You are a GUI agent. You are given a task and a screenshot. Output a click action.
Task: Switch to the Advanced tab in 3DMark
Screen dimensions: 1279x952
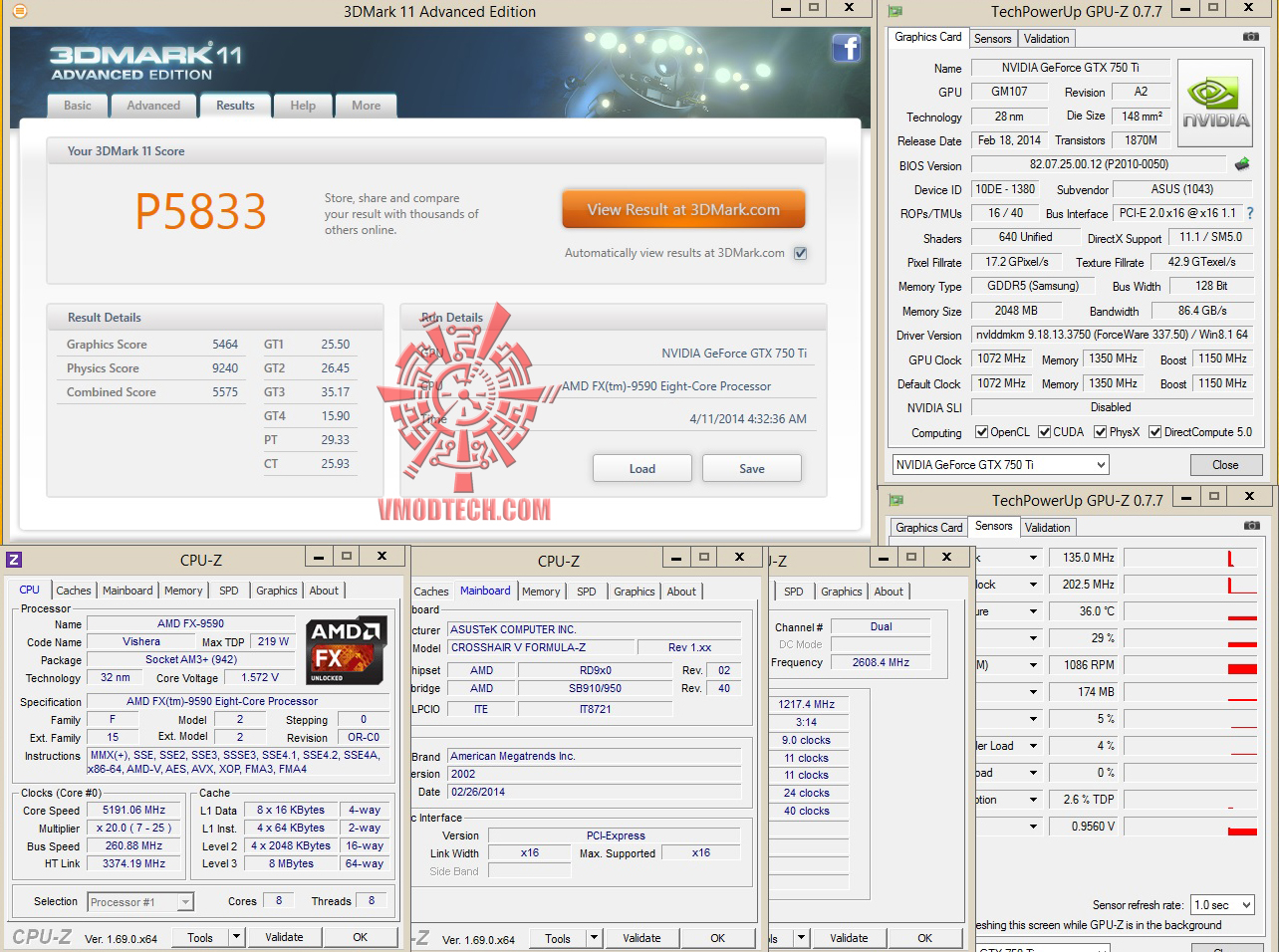(x=153, y=106)
